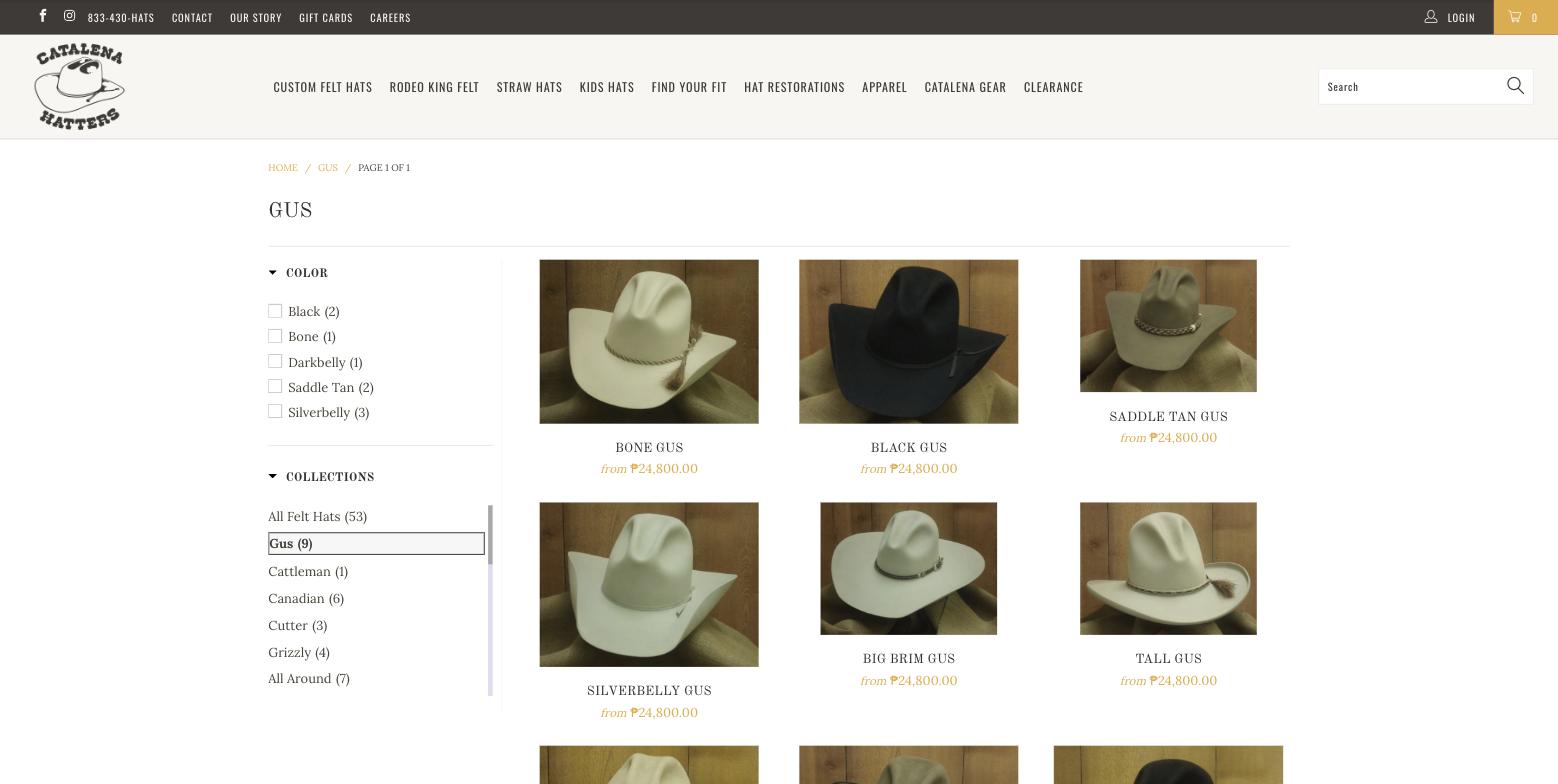Viewport: 1558px width, 784px height.
Task: Open the Careers link
Action: tap(390, 18)
